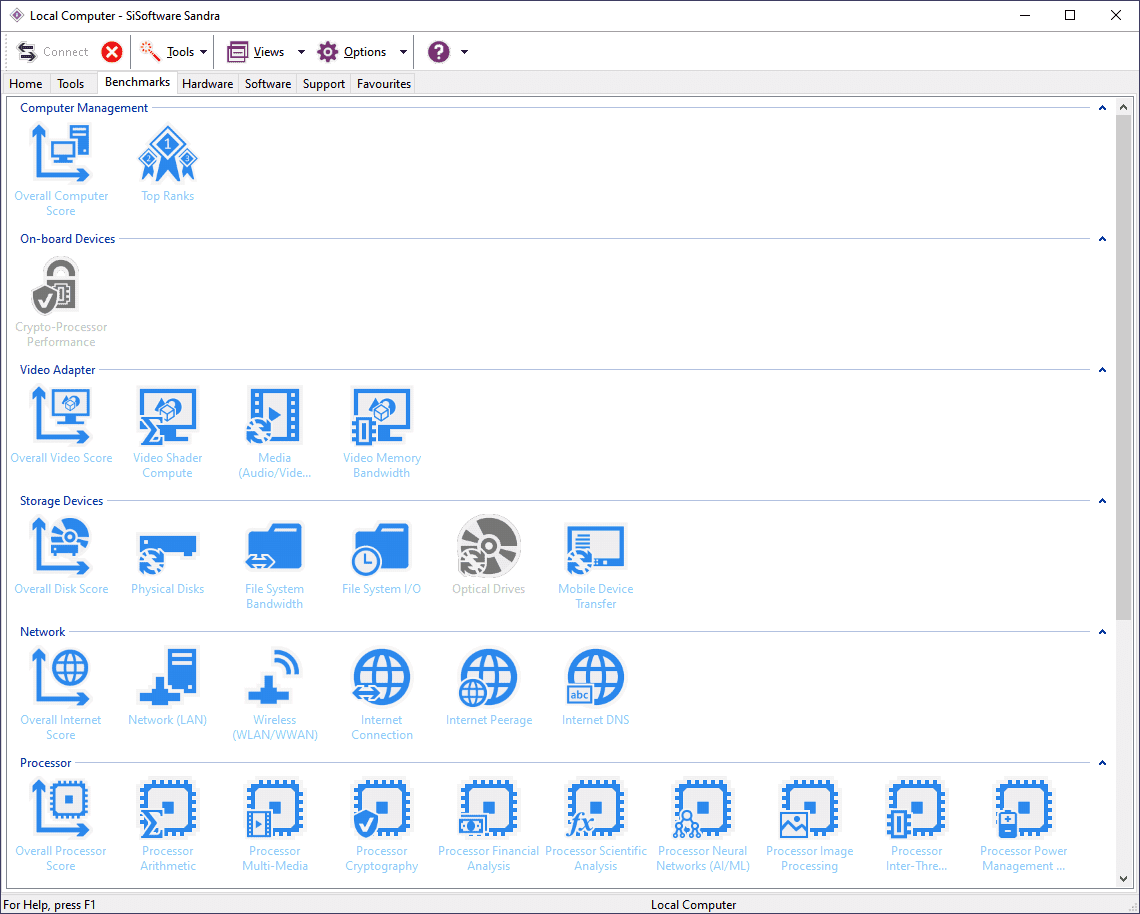Open Video Shader Compute benchmark
This screenshot has width=1140, height=914.
click(x=168, y=432)
